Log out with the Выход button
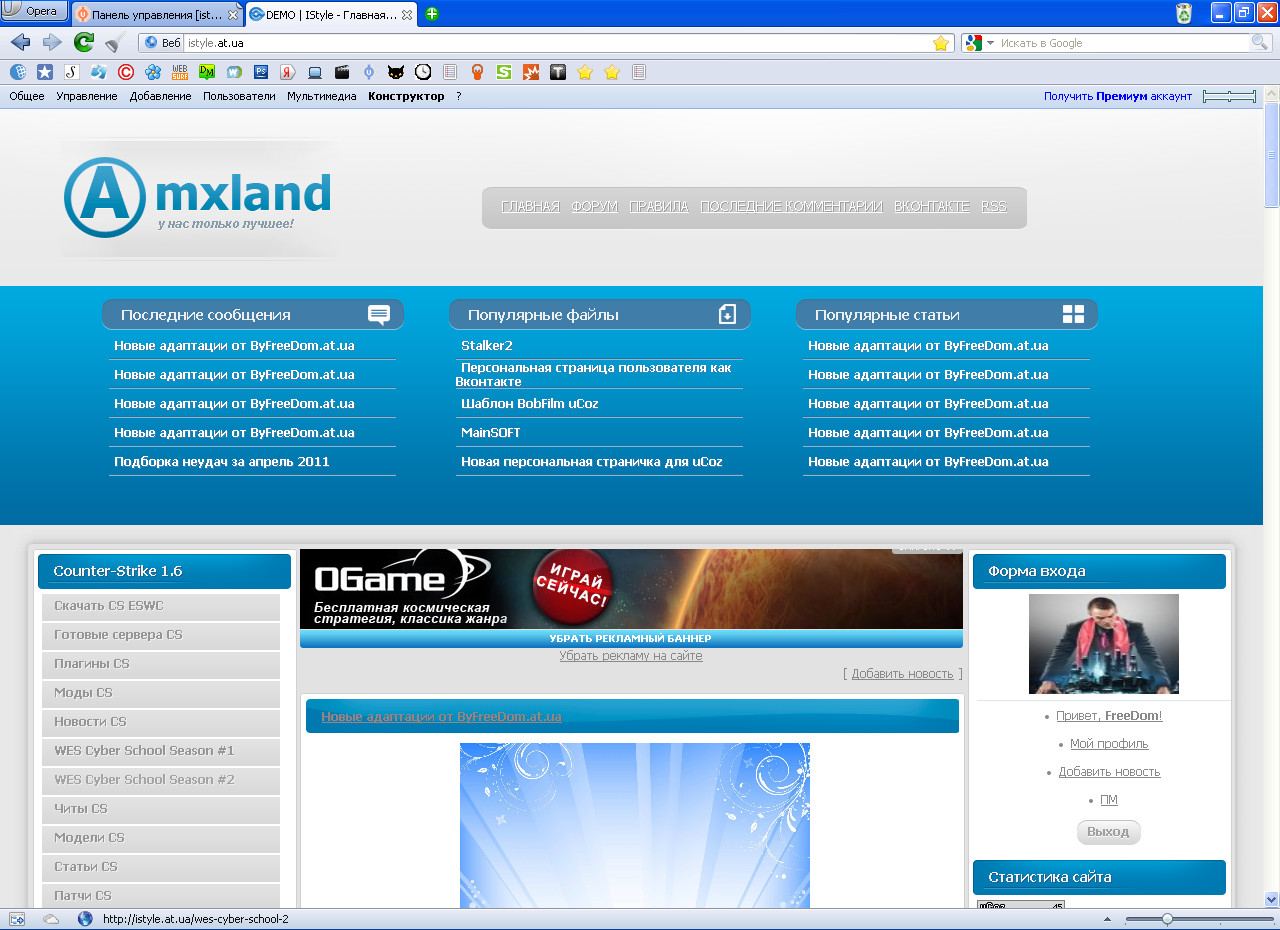The image size is (1280, 930). click(1108, 832)
